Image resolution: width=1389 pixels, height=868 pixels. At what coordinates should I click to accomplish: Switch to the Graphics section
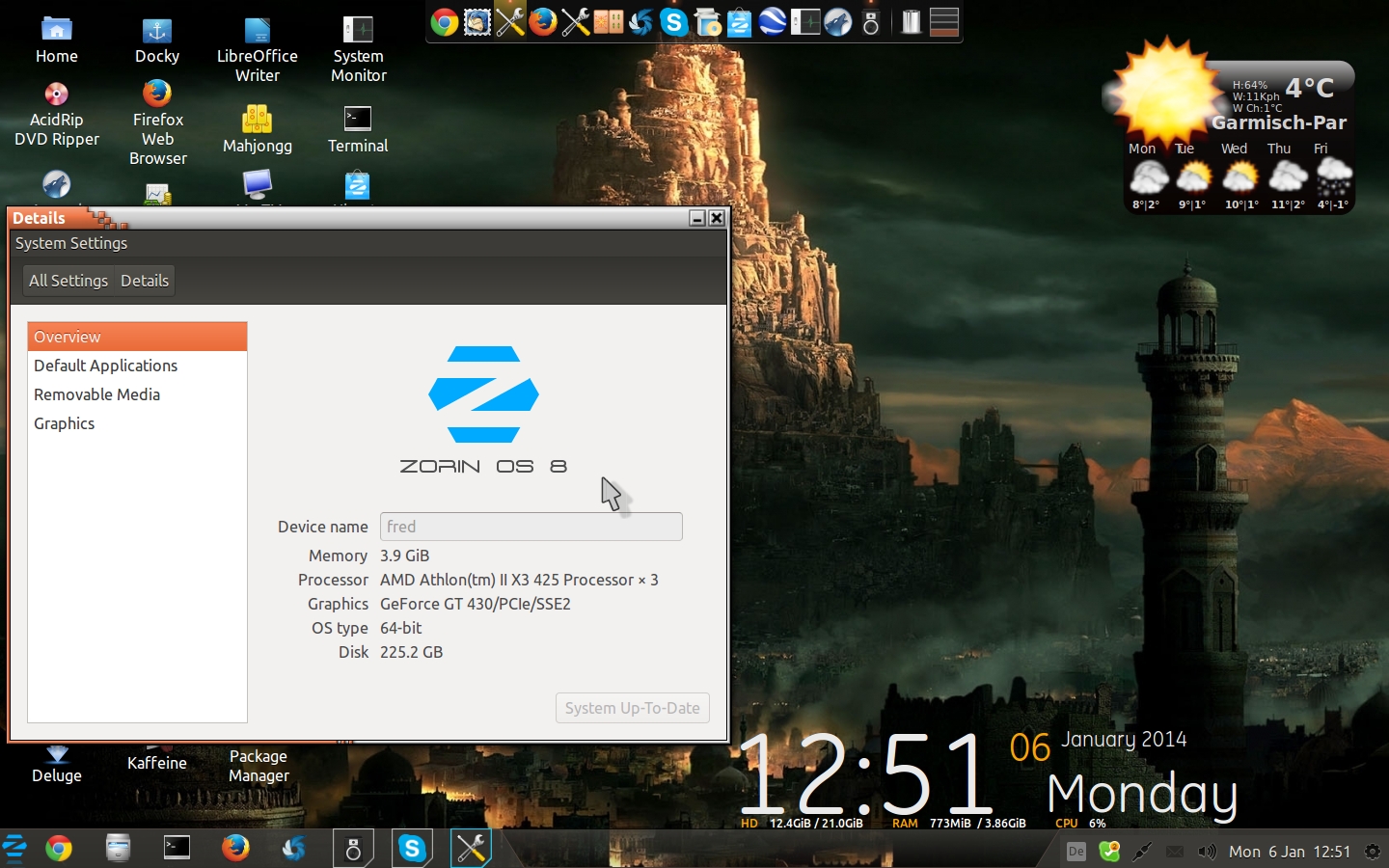coord(64,423)
